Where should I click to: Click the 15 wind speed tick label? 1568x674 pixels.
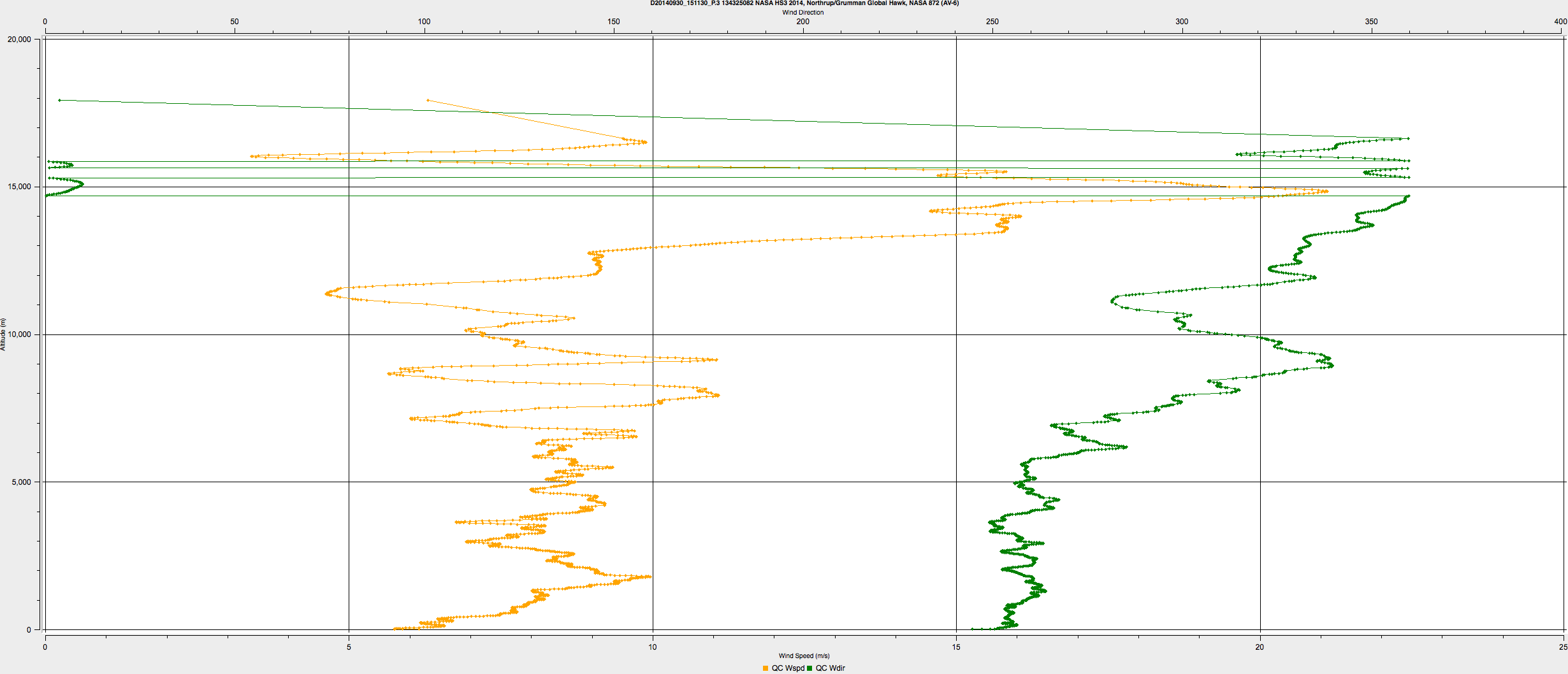[956, 647]
